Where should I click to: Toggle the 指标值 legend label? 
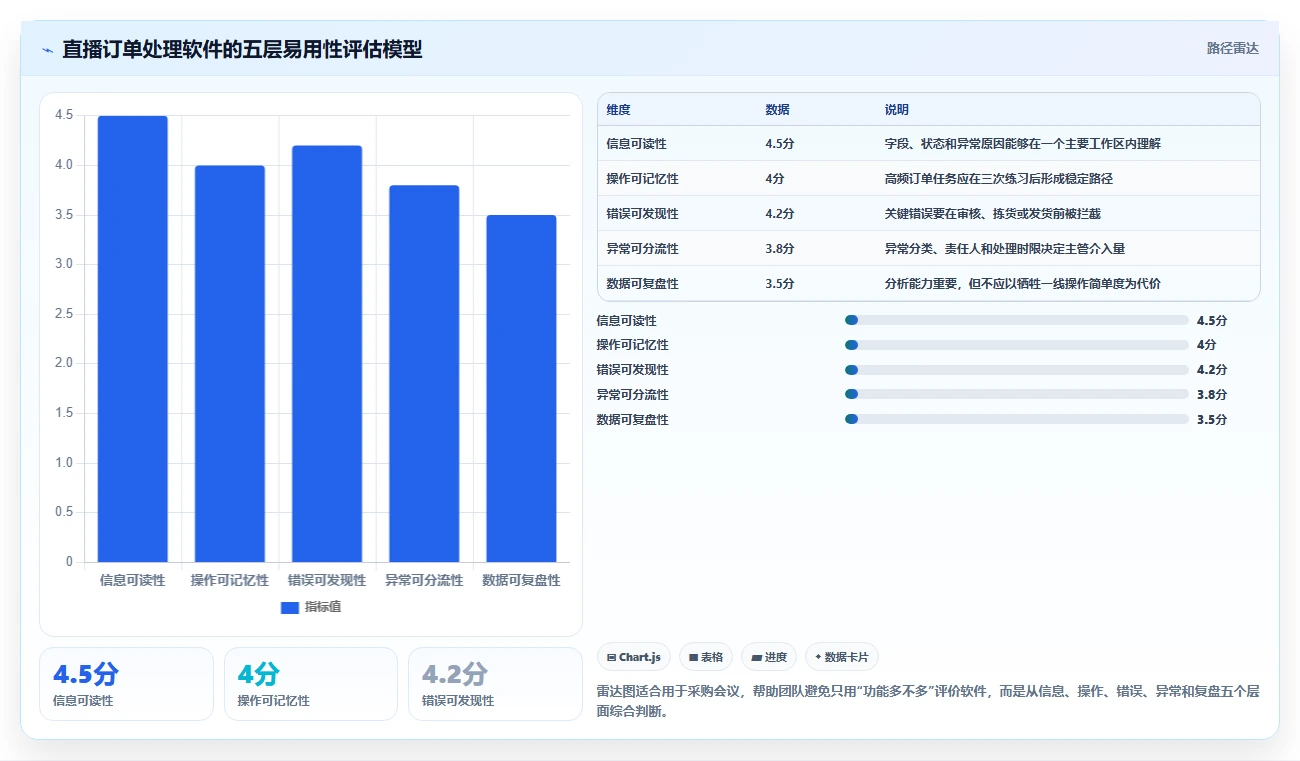coord(323,607)
